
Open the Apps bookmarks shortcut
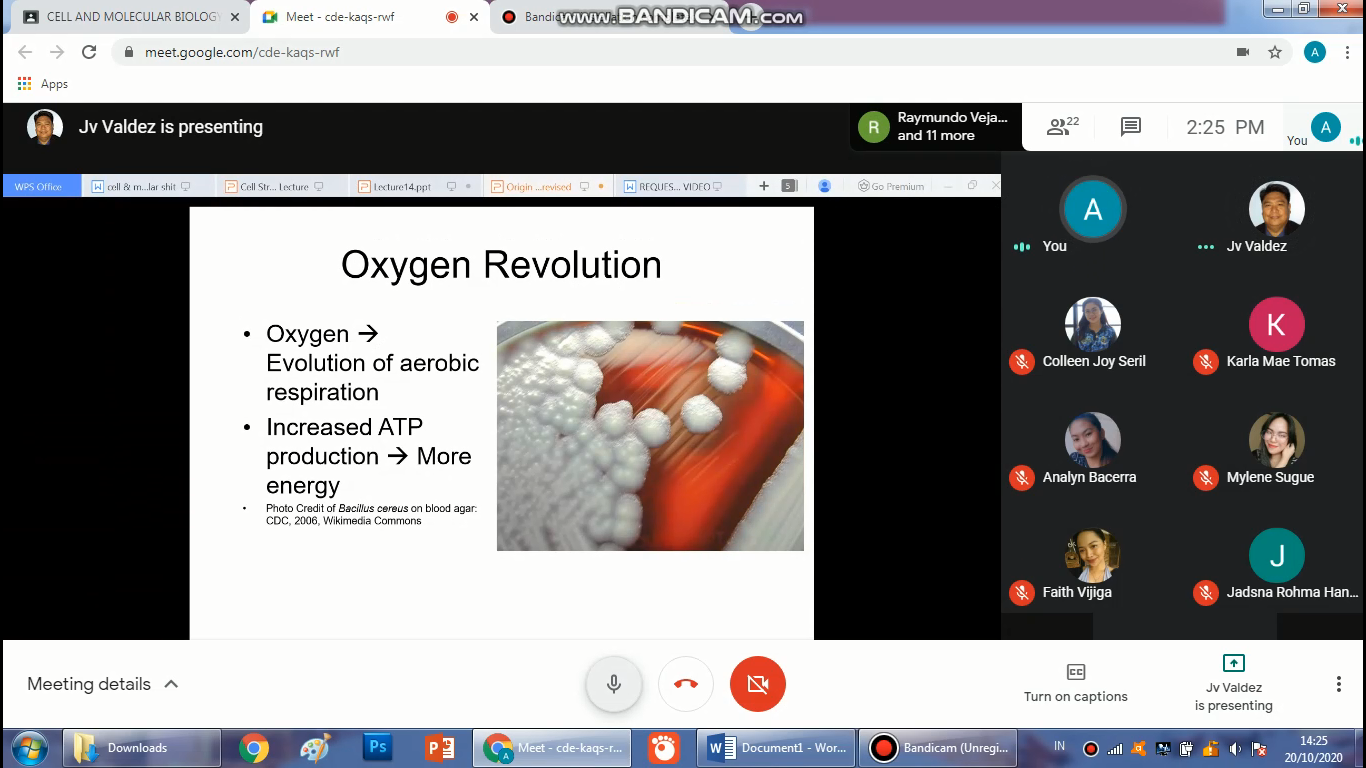coord(43,84)
